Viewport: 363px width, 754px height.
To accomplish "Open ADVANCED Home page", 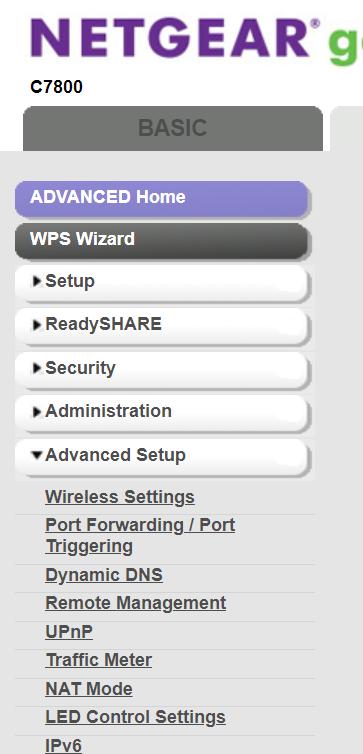I will (162, 198).
